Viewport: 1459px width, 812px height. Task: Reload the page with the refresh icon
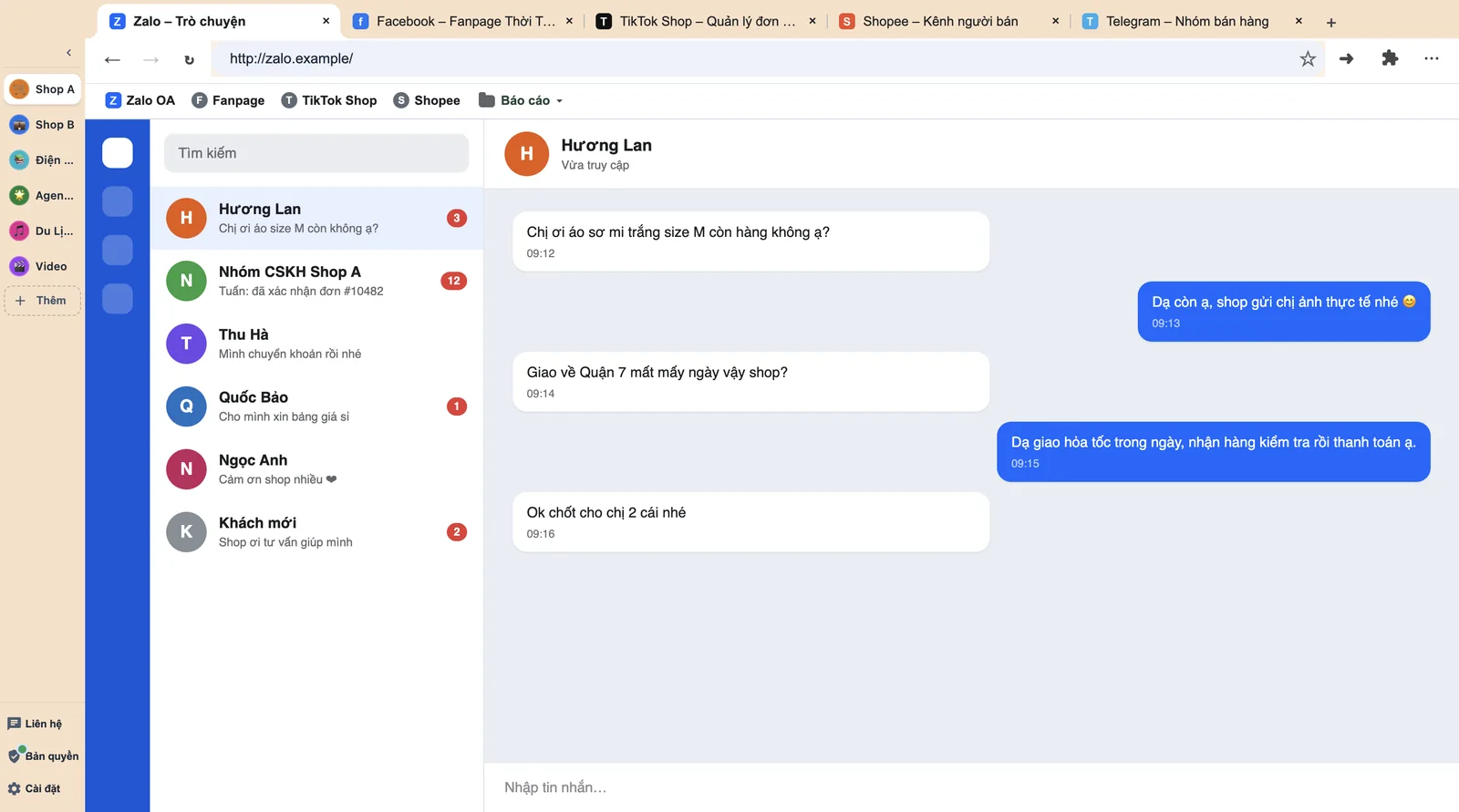[189, 59]
